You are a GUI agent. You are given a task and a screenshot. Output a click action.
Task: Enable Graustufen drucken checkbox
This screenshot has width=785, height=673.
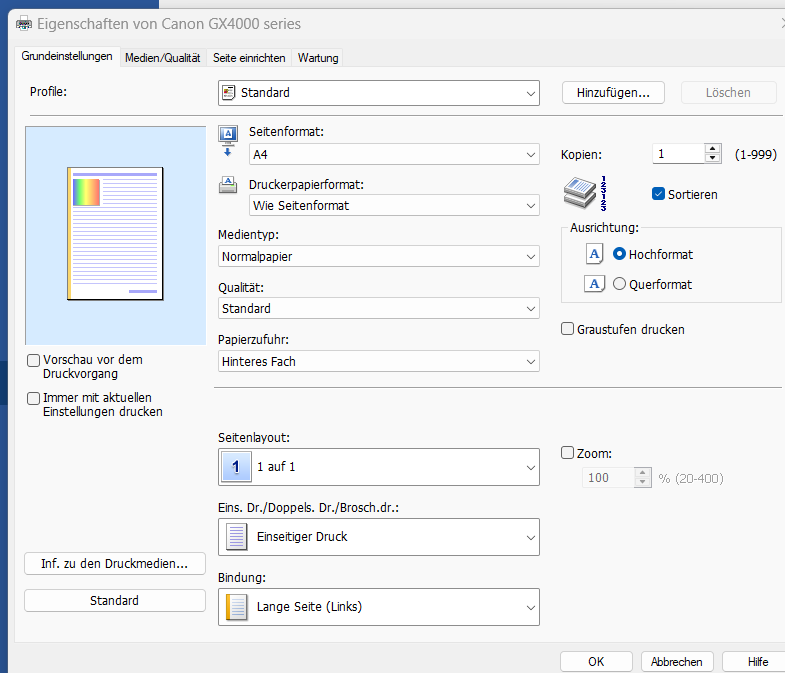(567, 329)
